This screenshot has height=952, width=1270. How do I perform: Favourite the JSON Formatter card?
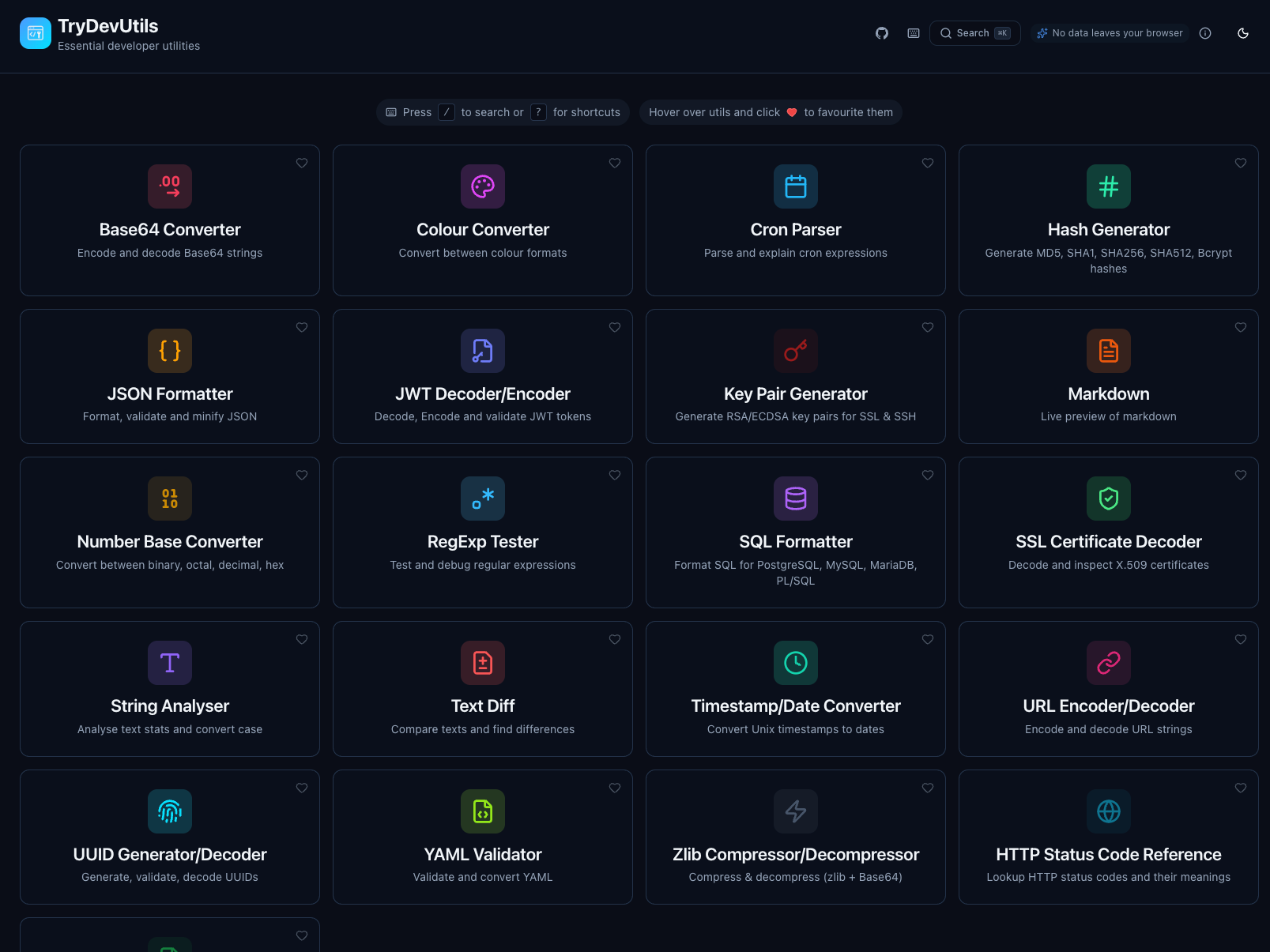pos(302,327)
